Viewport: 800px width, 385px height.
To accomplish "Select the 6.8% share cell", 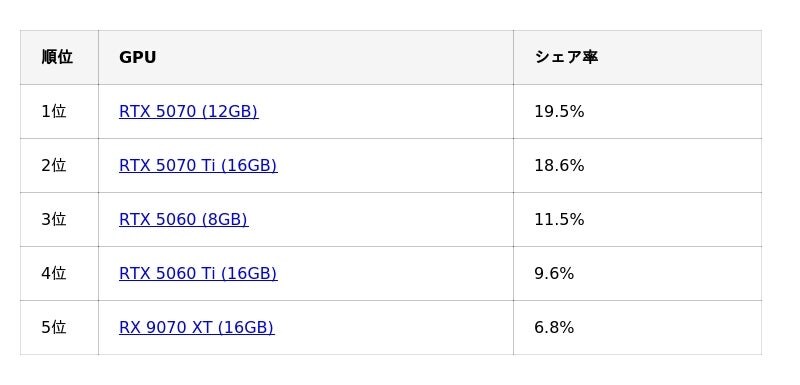I will point(637,327).
